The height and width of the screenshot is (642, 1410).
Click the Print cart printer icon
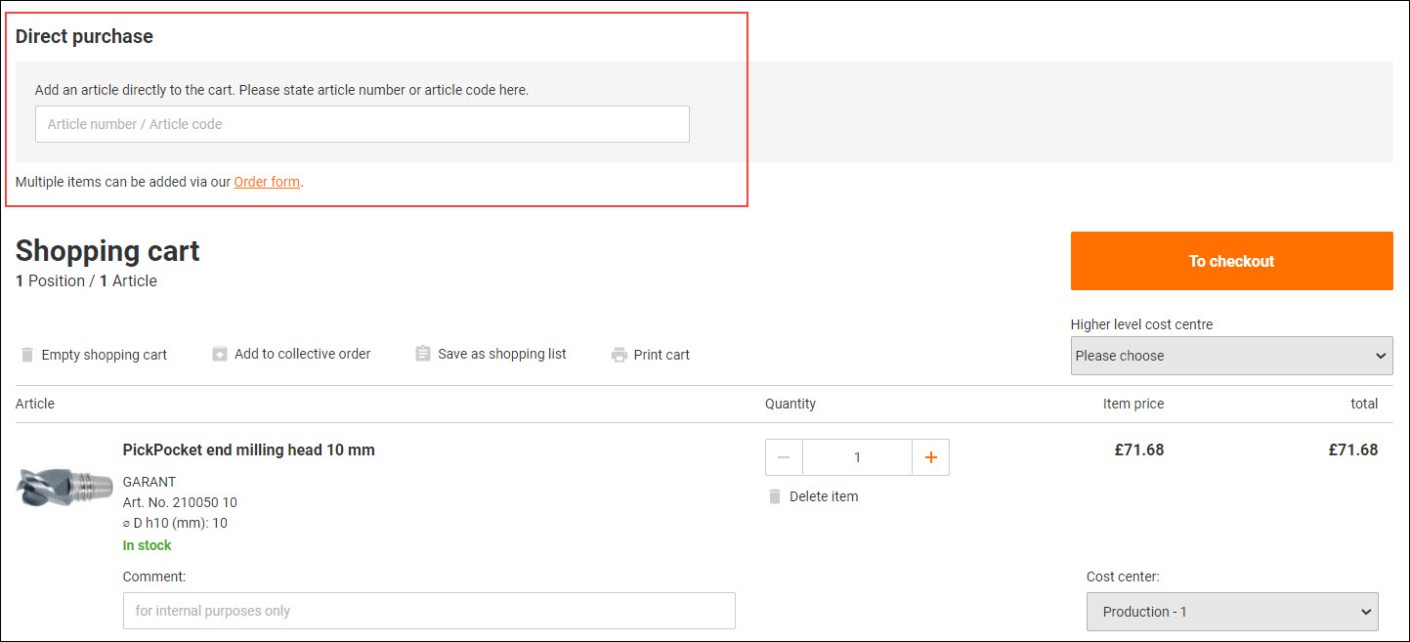coord(619,355)
